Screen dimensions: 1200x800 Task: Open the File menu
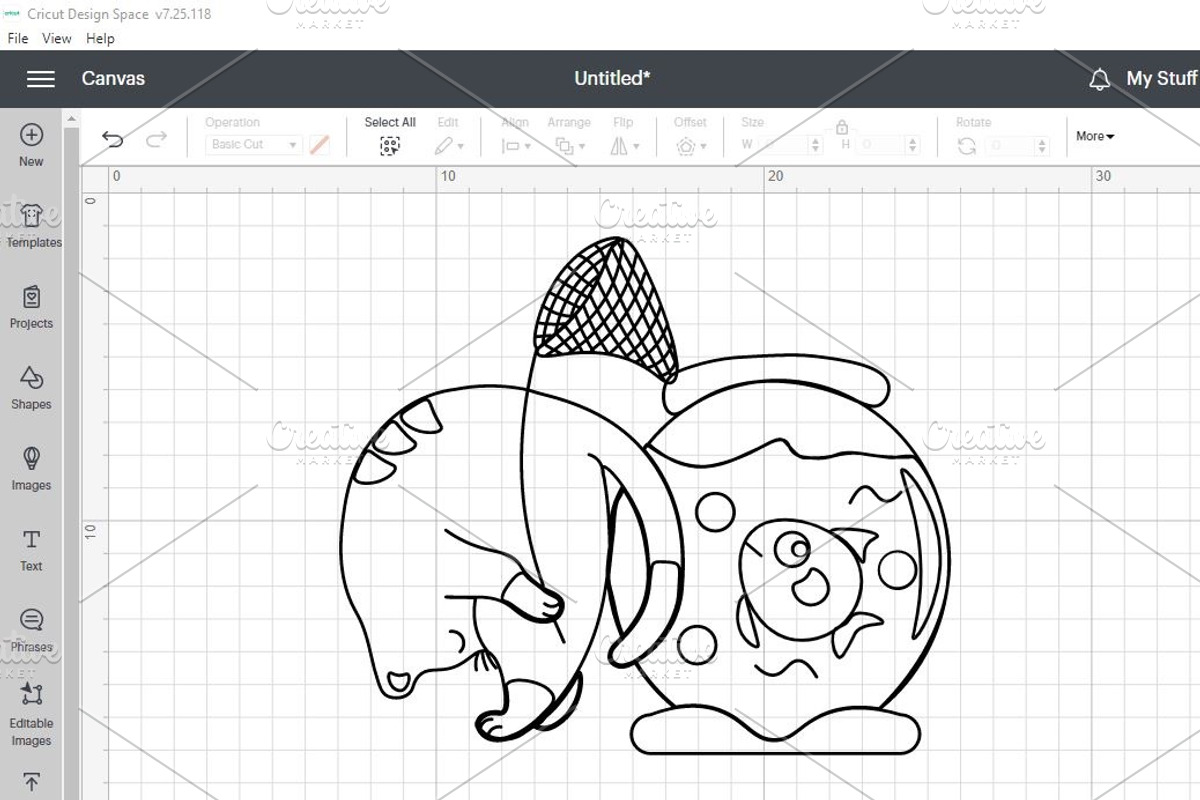coord(18,38)
